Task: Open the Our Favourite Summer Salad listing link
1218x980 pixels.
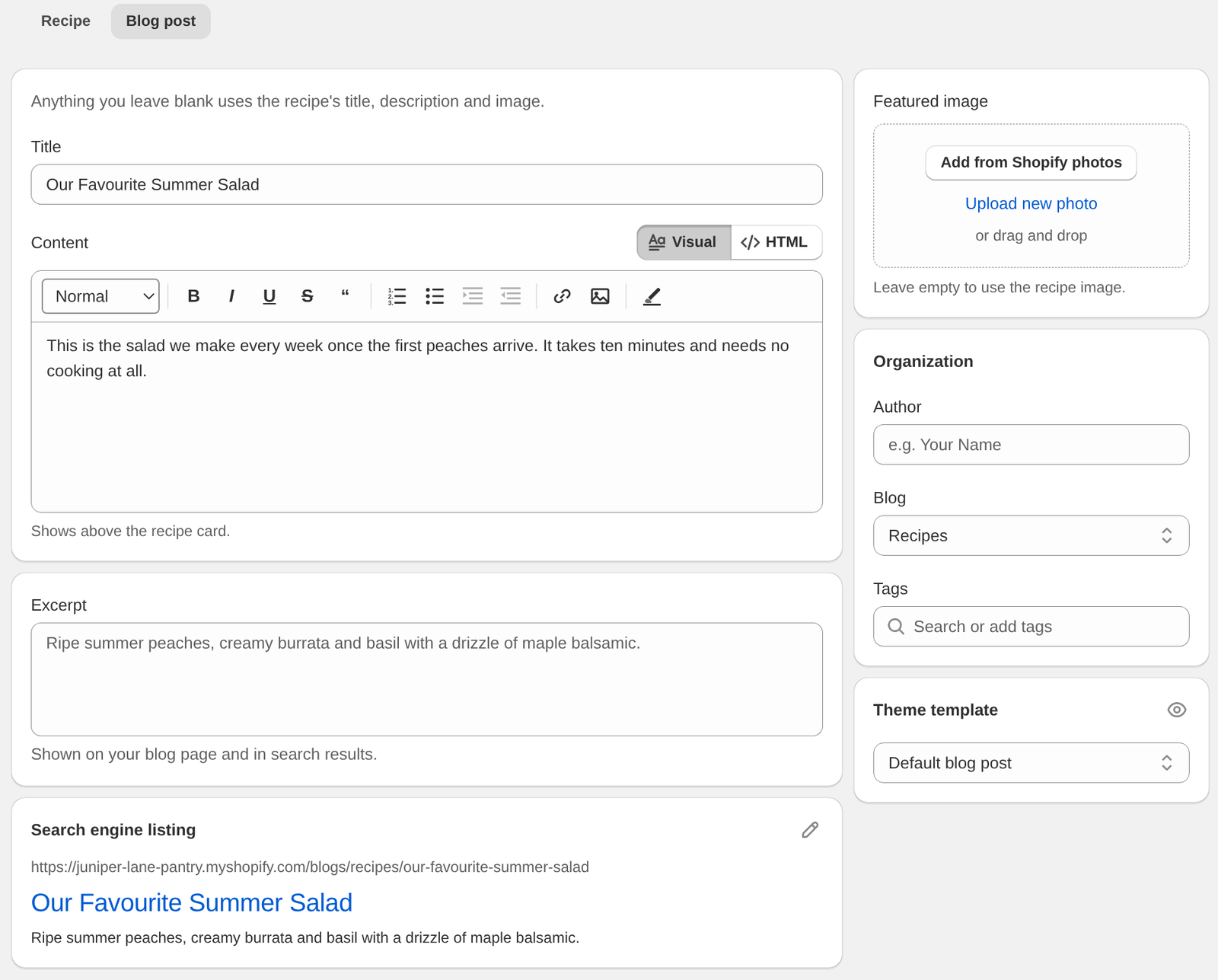Action: point(192,903)
